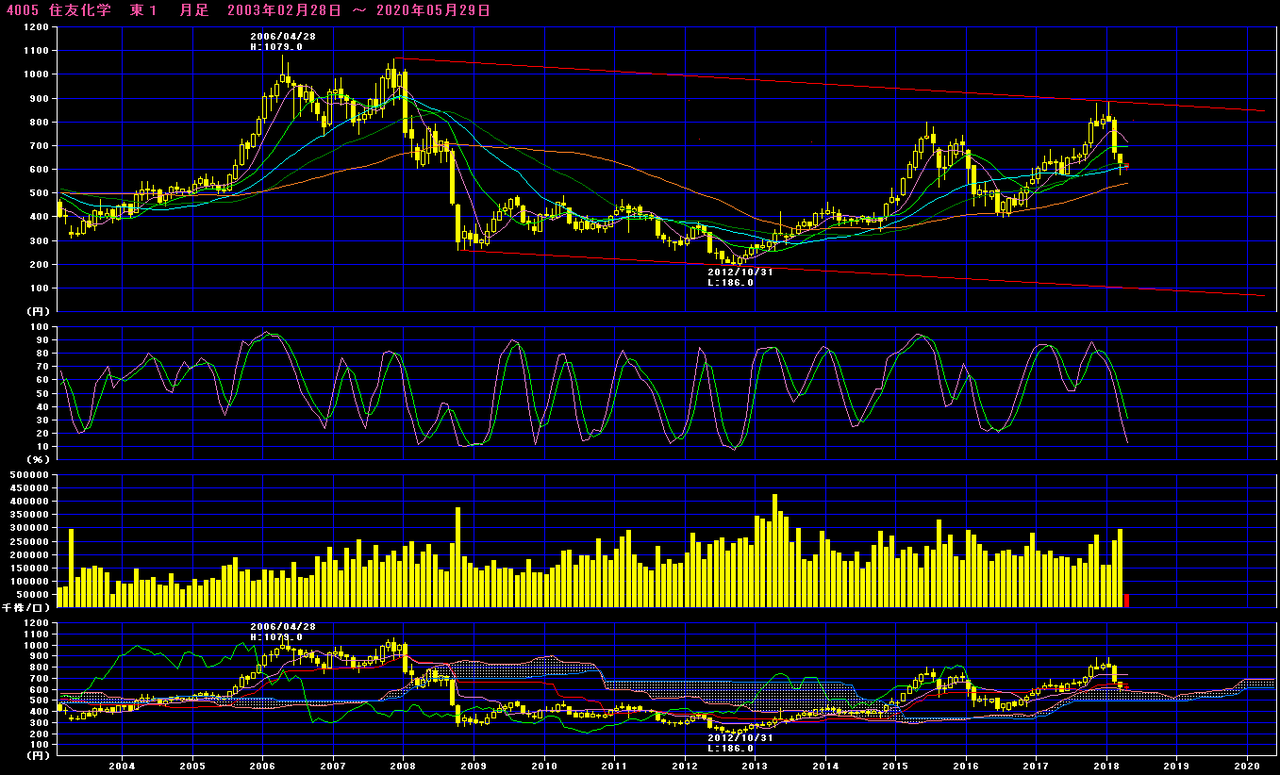Select the 2010 year marker on the x-axis
Image resolution: width=1280 pixels, height=775 pixels.
544,765
